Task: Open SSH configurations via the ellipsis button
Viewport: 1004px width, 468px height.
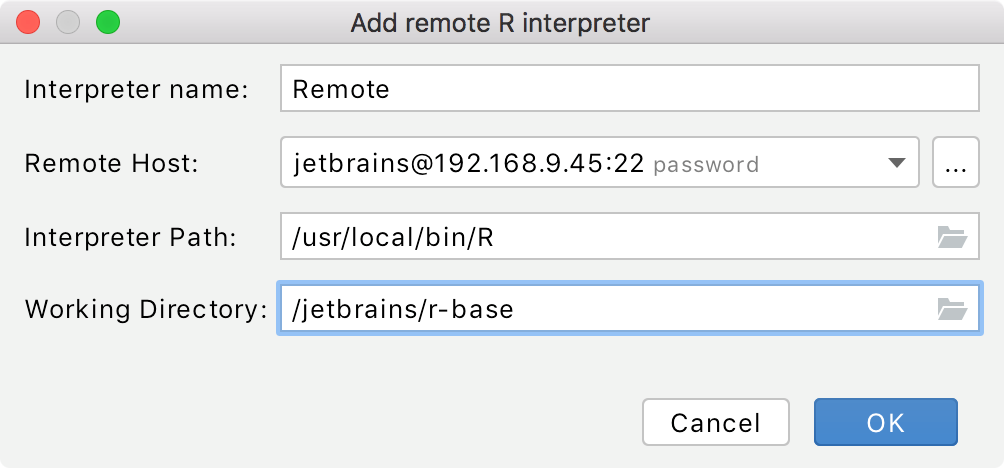Action: [955, 164]
